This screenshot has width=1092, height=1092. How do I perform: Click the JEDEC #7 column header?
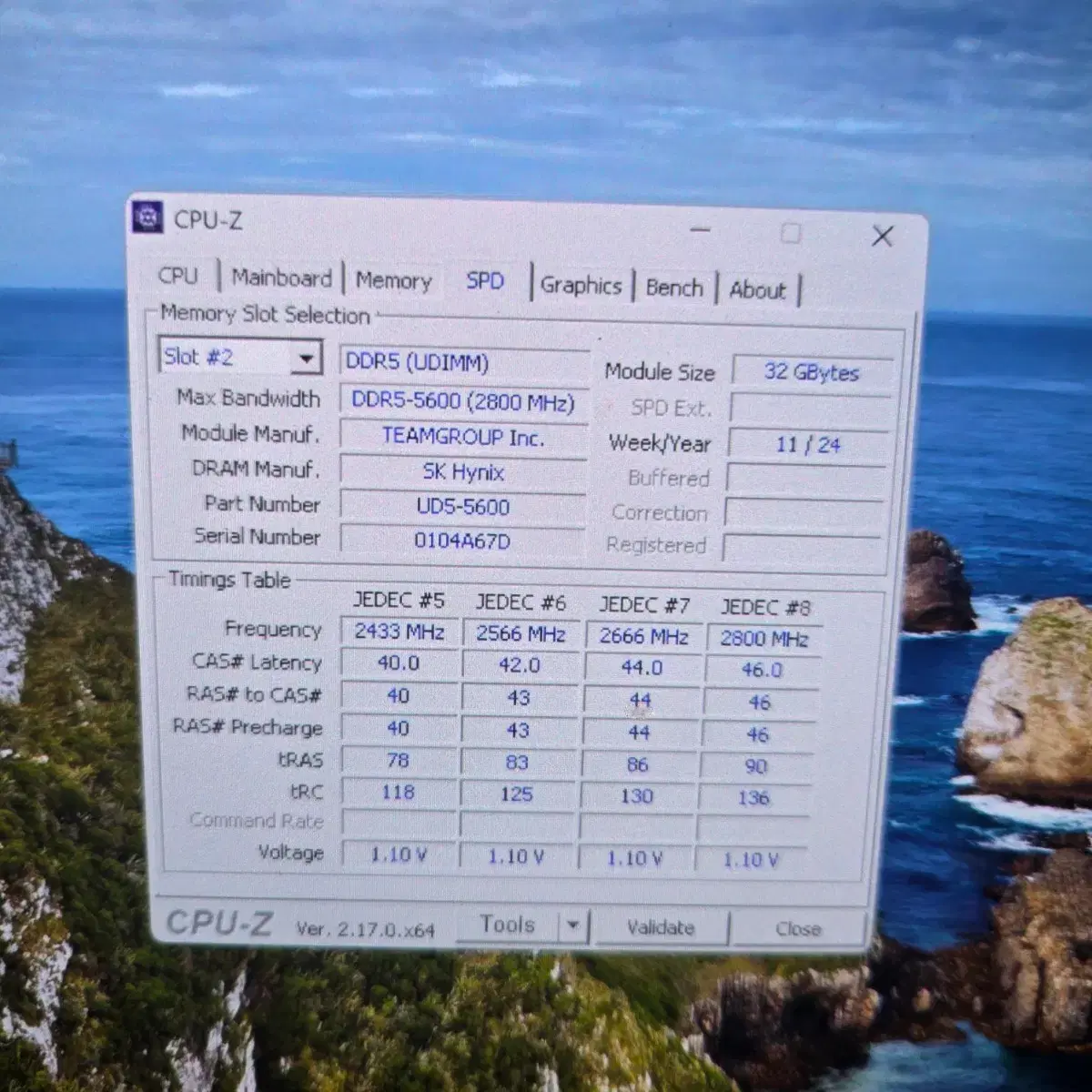coord(643,605)
